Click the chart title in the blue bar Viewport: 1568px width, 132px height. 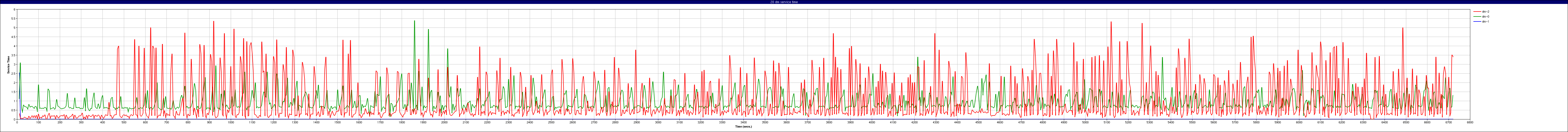tap(784, 2)
